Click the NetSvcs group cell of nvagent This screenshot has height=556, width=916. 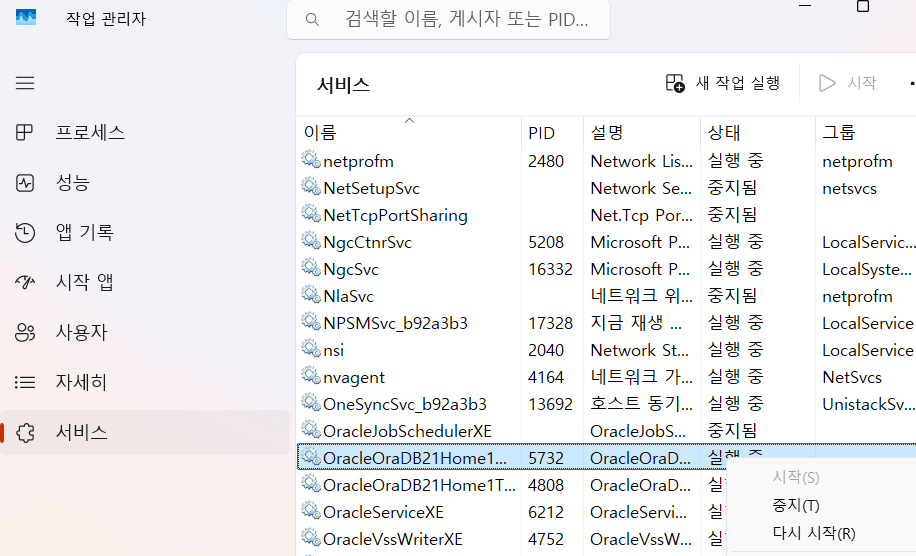click(x=852, y=377)
